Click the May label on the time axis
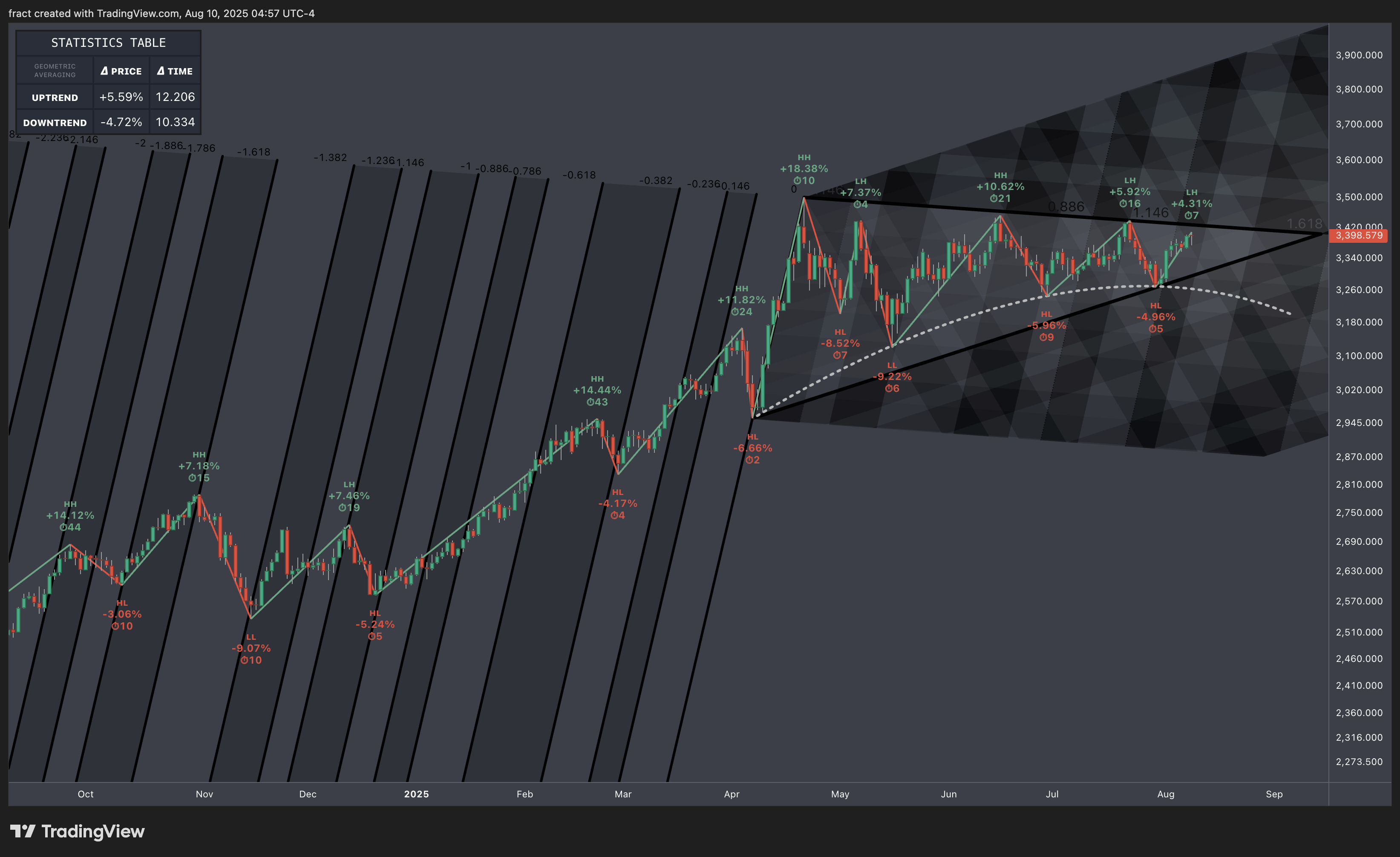 [x=840, y=794]
